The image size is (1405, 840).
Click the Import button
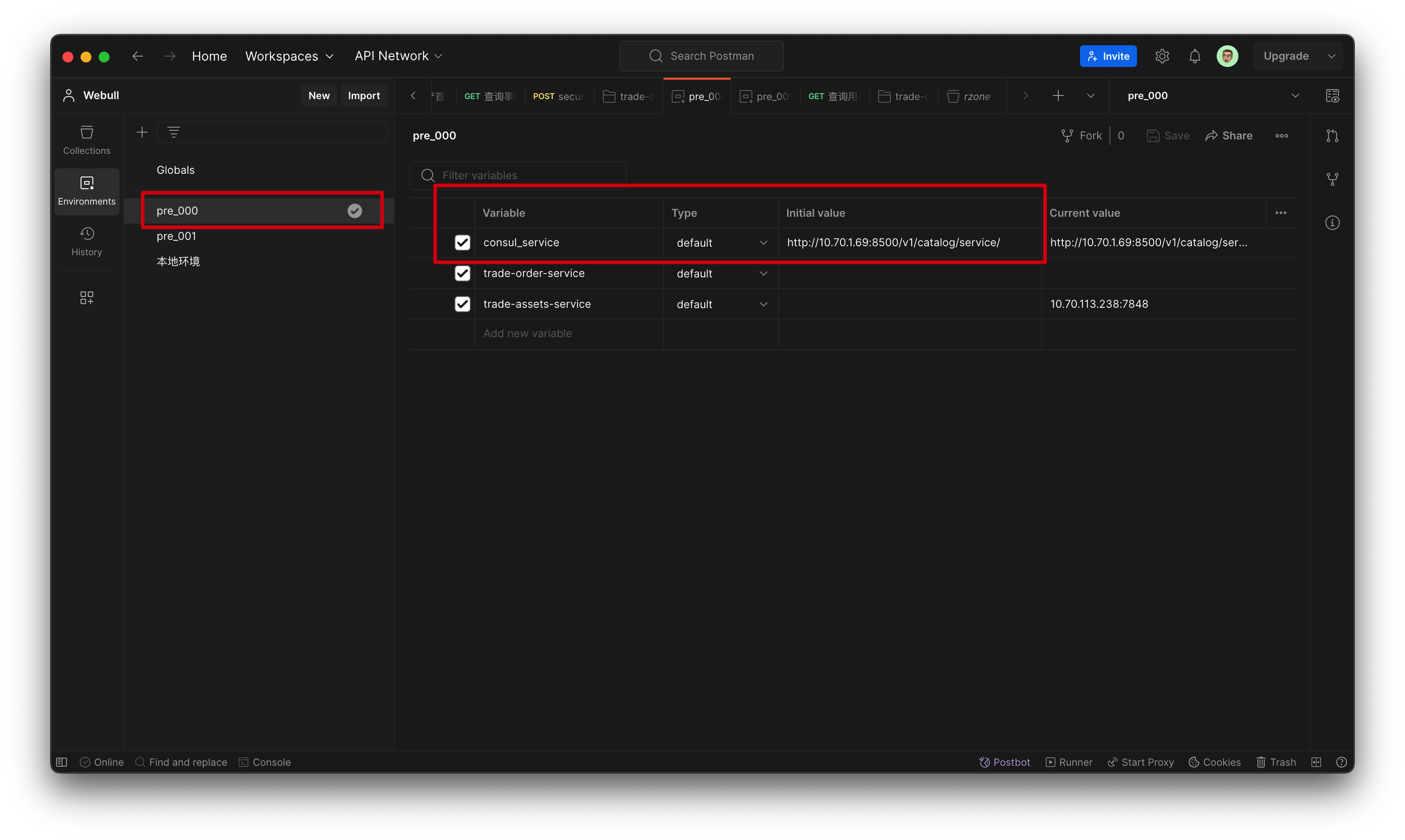tap(363, 95)
